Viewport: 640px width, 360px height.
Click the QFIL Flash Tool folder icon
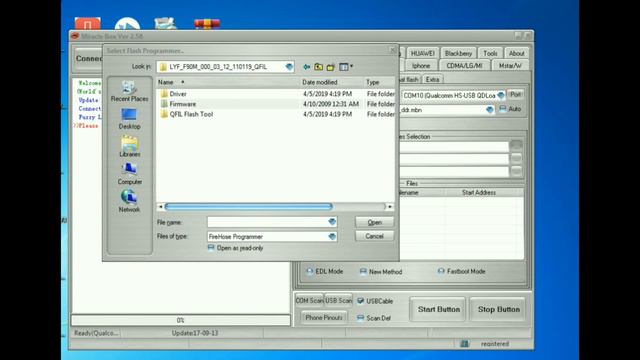coord(164,114)
